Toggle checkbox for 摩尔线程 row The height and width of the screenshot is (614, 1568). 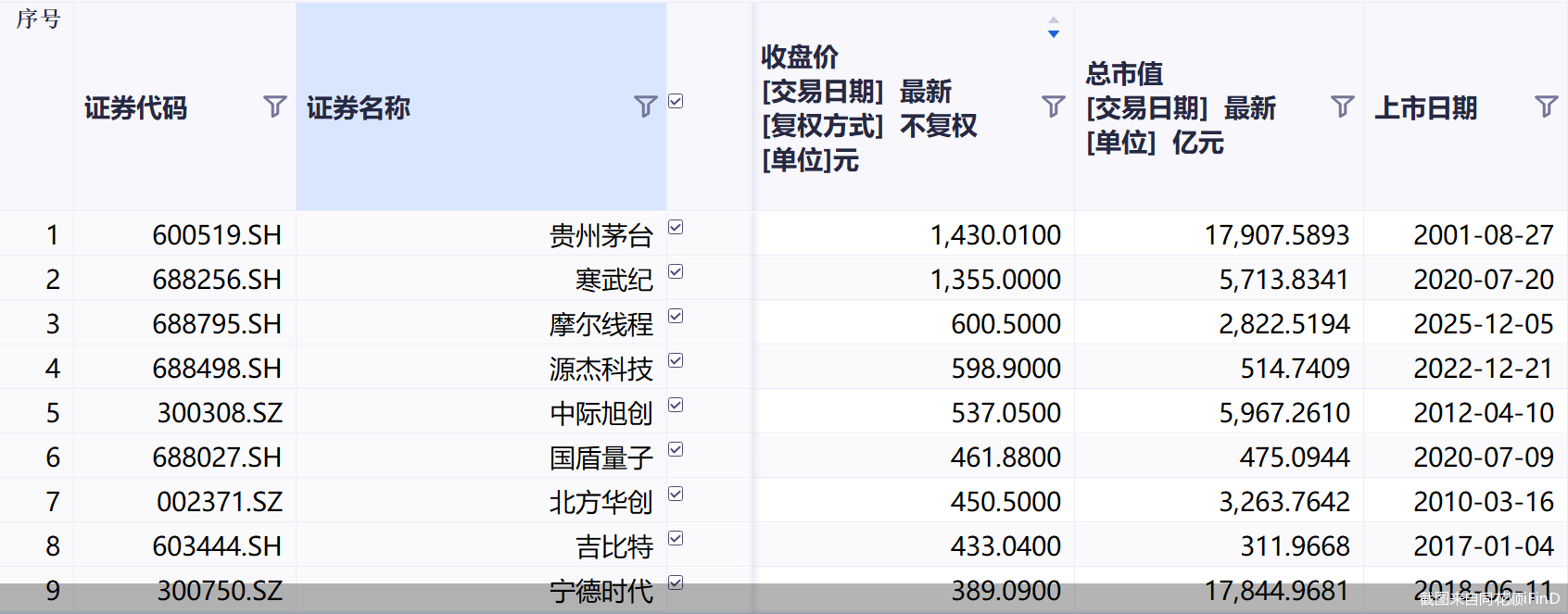(x=676, y=316)
